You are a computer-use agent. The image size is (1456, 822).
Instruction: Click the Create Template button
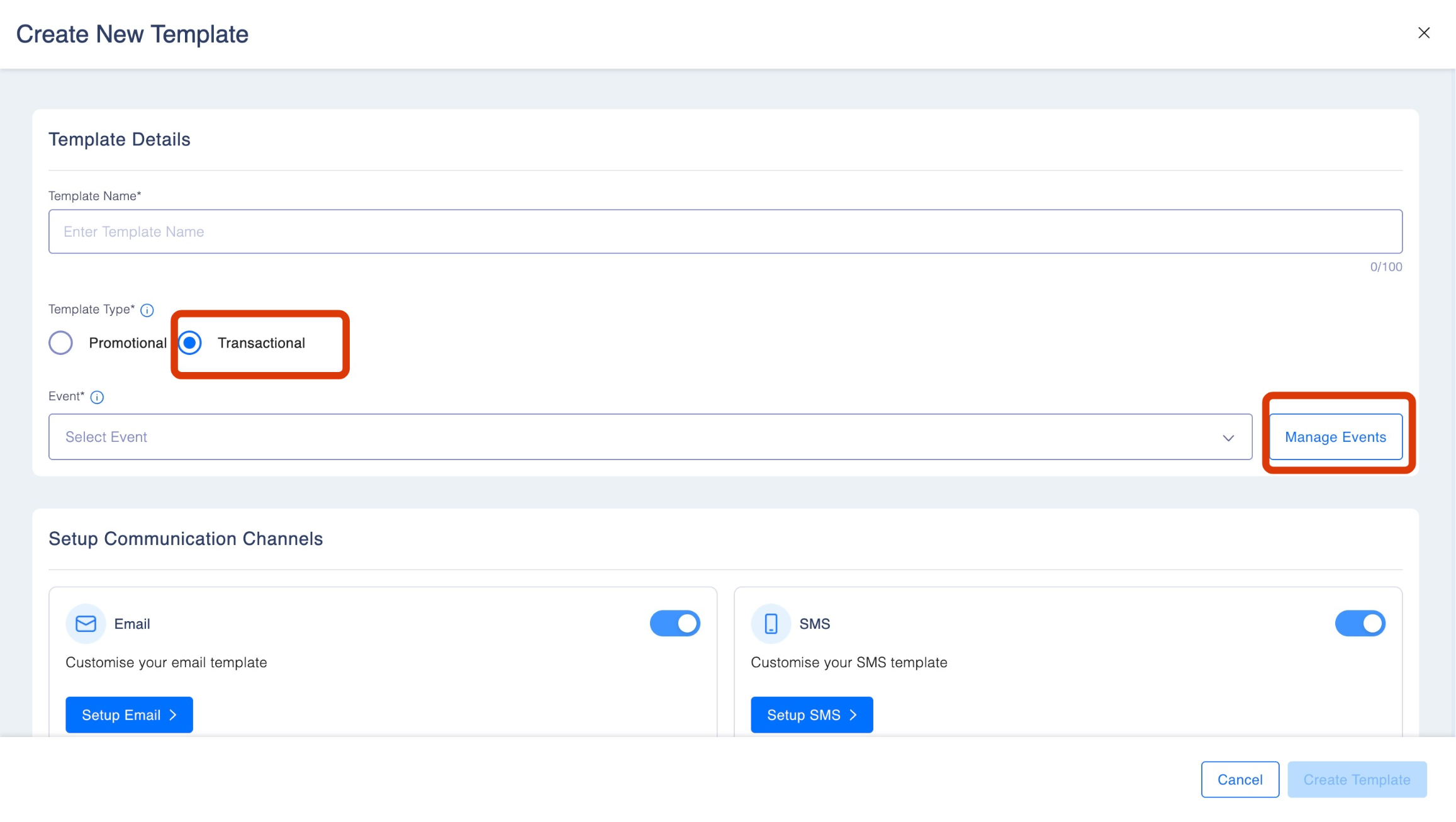click(1357, 780)
